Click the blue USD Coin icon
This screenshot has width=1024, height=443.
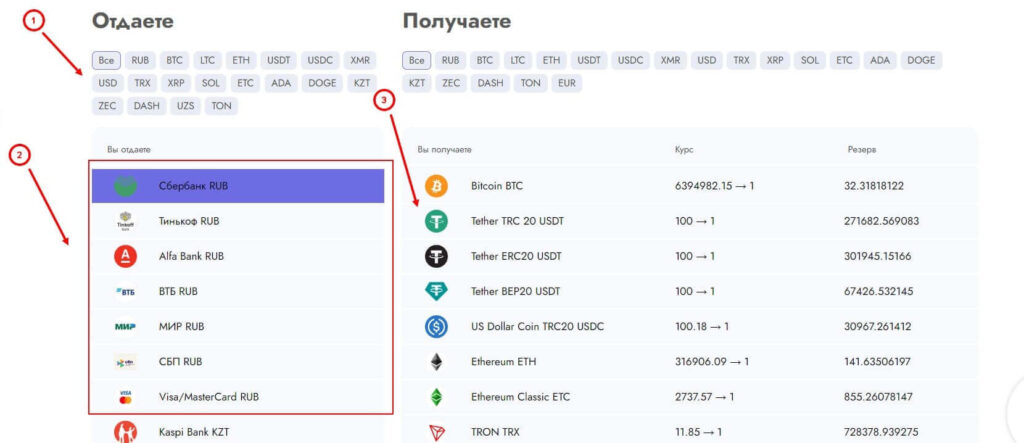(436, 326)
